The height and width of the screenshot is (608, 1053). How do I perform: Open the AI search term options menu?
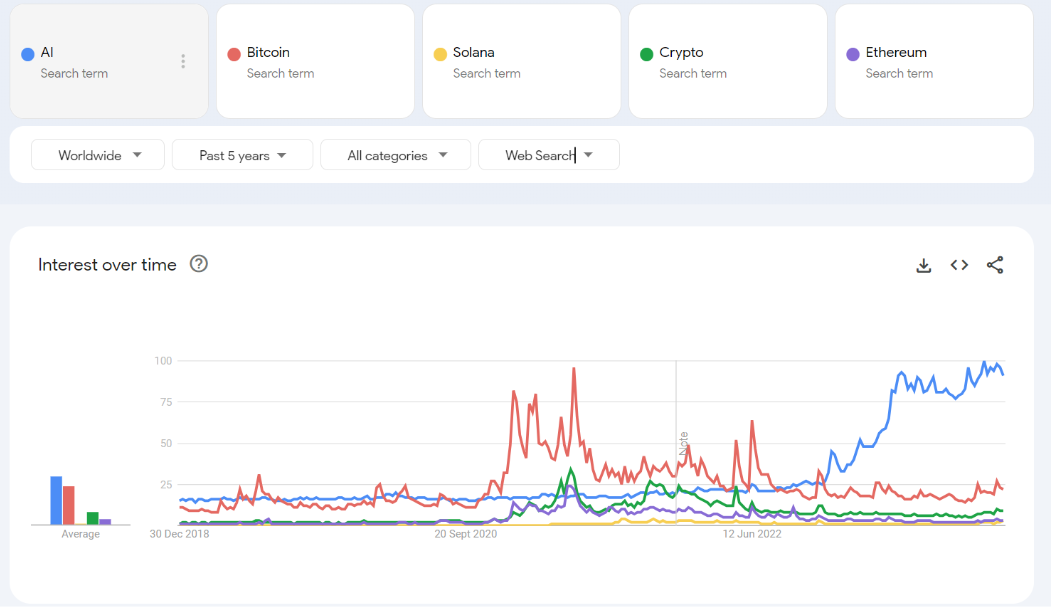pyautogui.click(x=183, y=60)
